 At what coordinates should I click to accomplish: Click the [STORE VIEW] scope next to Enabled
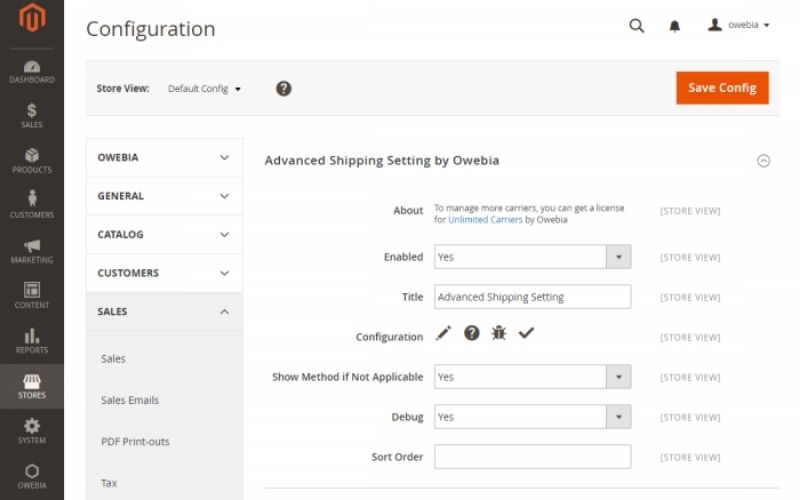(690, 258)
